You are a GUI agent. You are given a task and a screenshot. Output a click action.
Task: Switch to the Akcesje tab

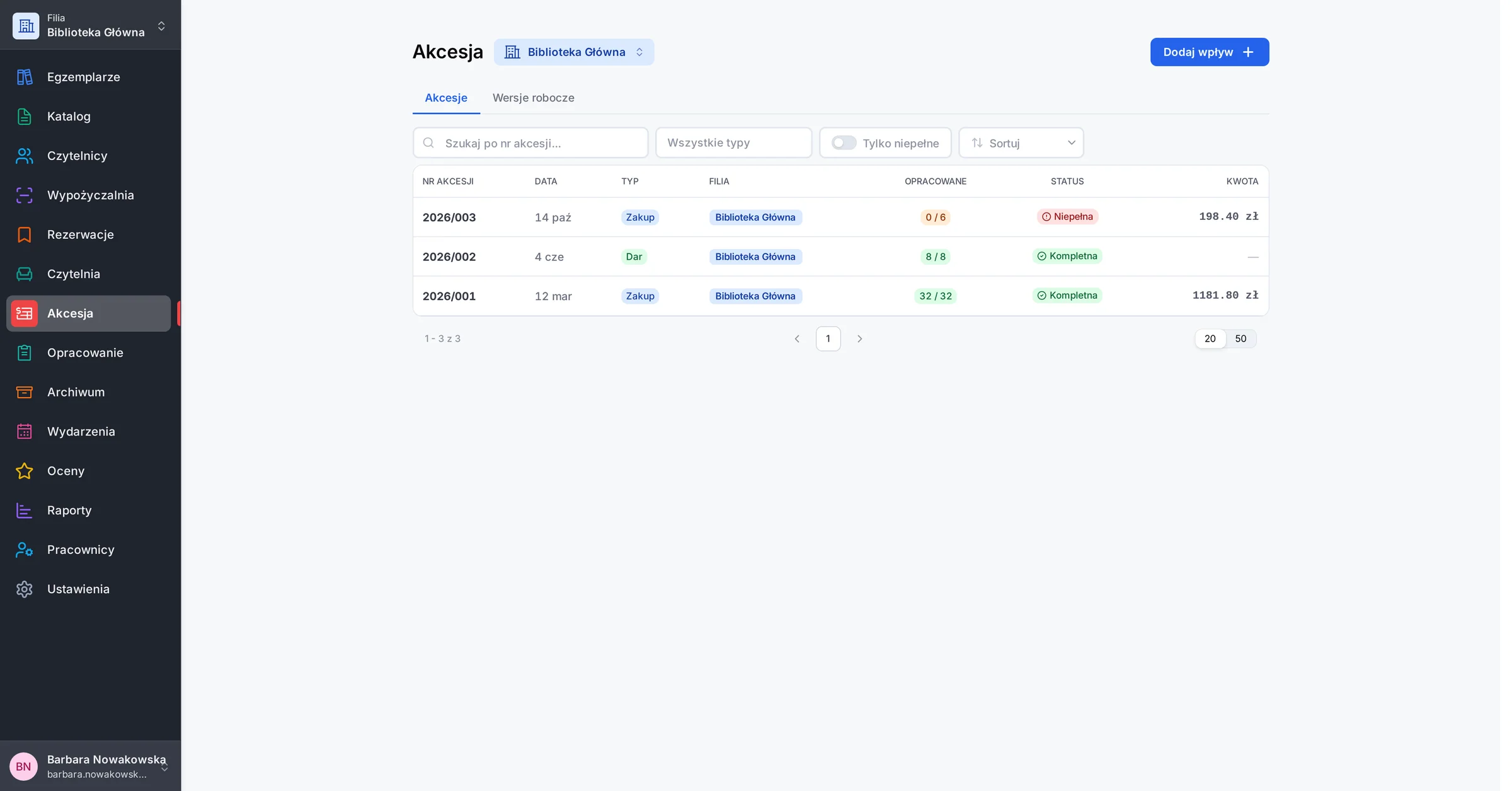point(446,98)
